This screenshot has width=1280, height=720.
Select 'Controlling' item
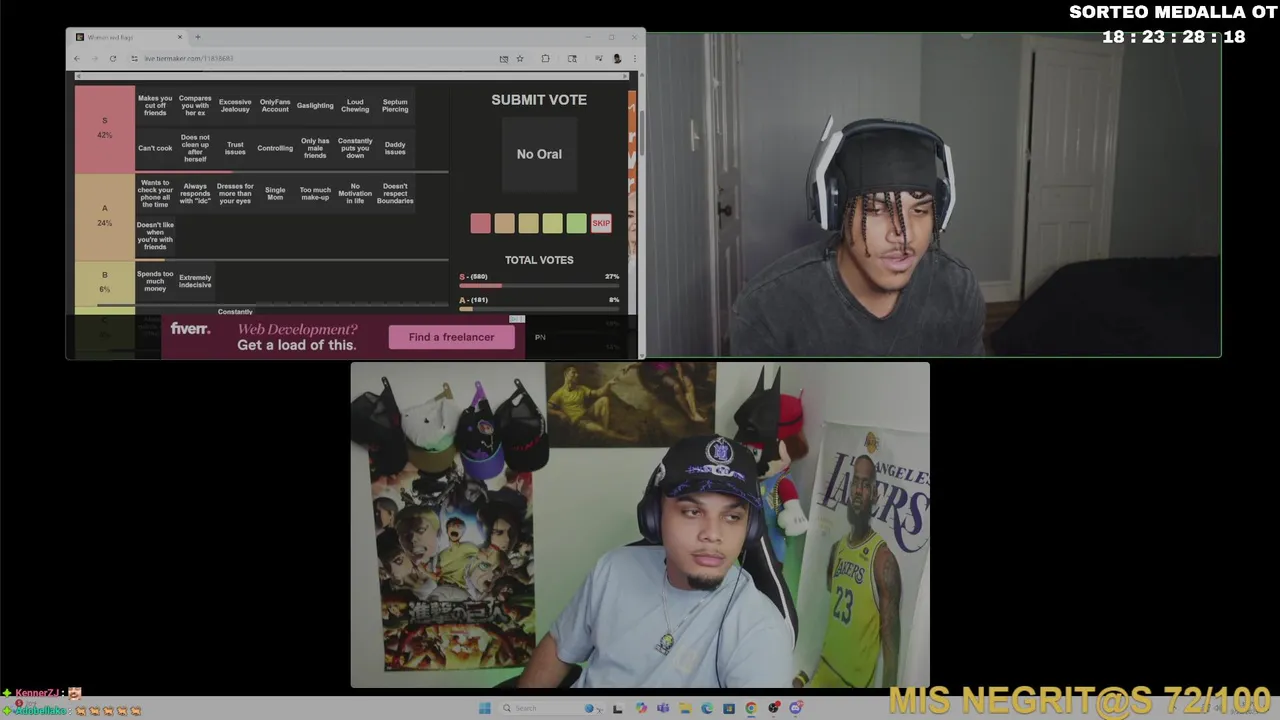tap(275, 148)
